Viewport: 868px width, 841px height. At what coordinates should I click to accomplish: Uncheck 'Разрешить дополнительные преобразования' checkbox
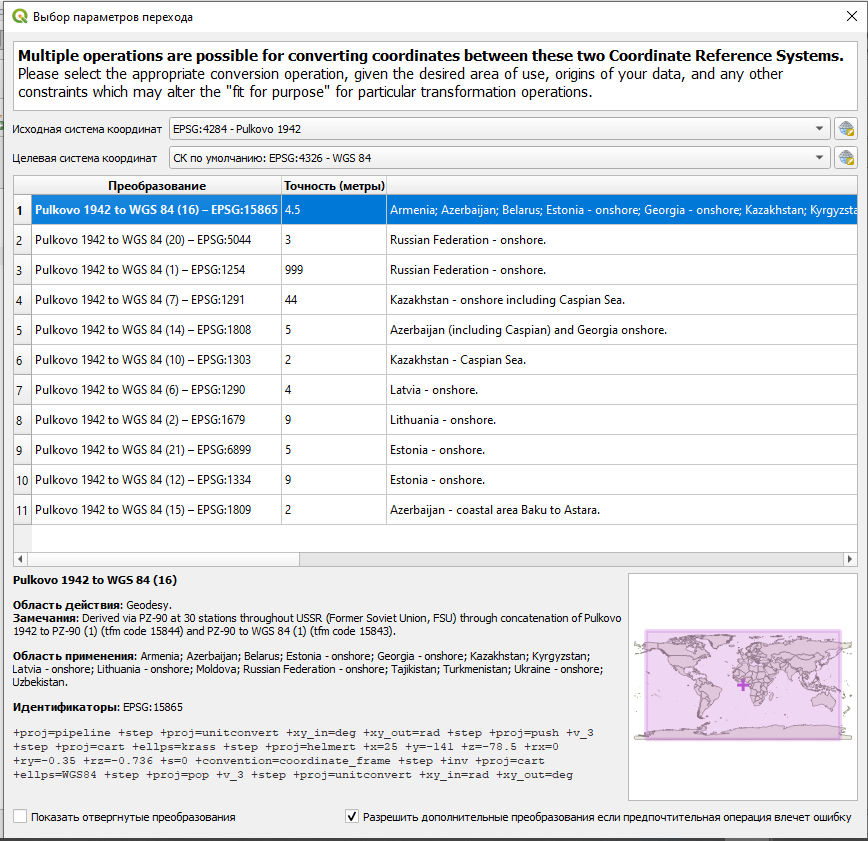point(352,817)
